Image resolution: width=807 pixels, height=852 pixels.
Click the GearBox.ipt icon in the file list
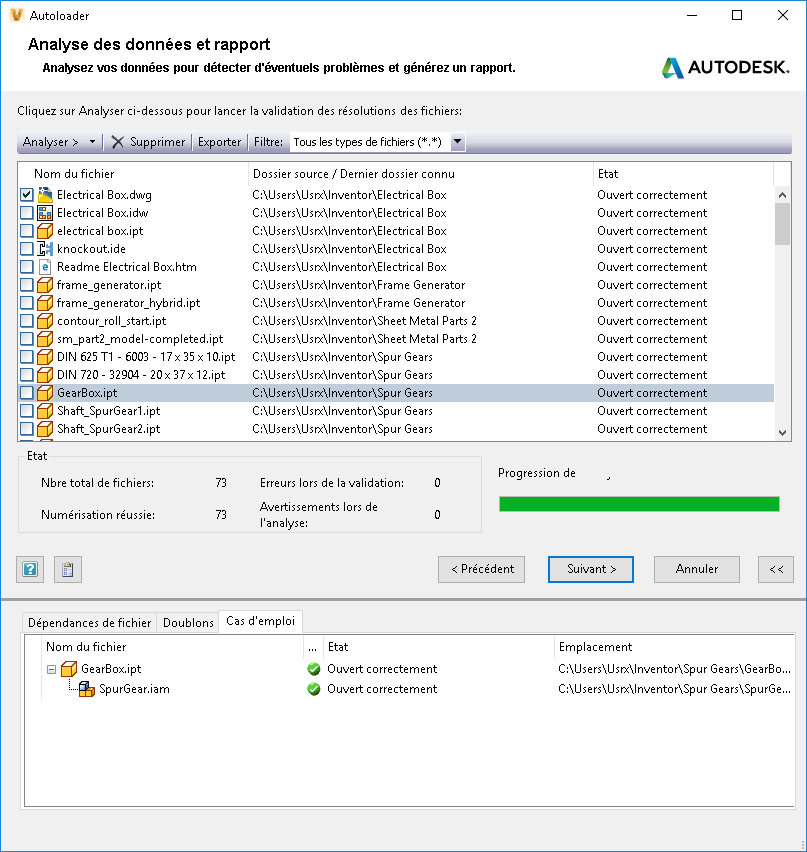click(x=45, y=392)
